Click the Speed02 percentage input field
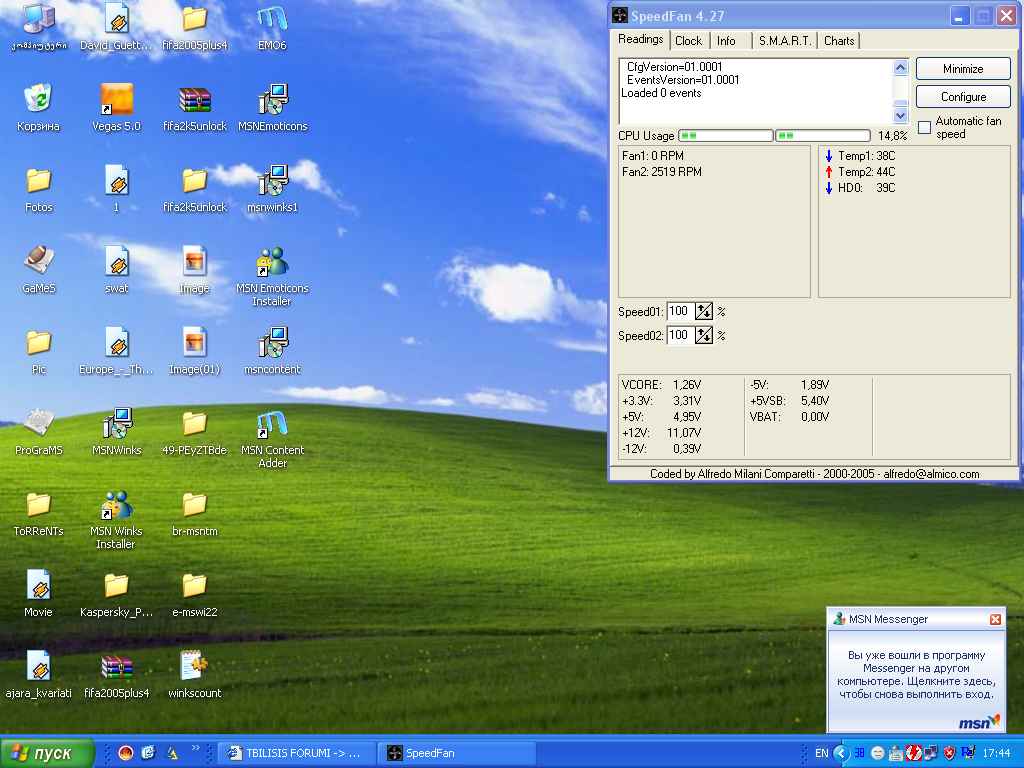The height and width of the screenshot is (768, 1024). tap(680, 336)
